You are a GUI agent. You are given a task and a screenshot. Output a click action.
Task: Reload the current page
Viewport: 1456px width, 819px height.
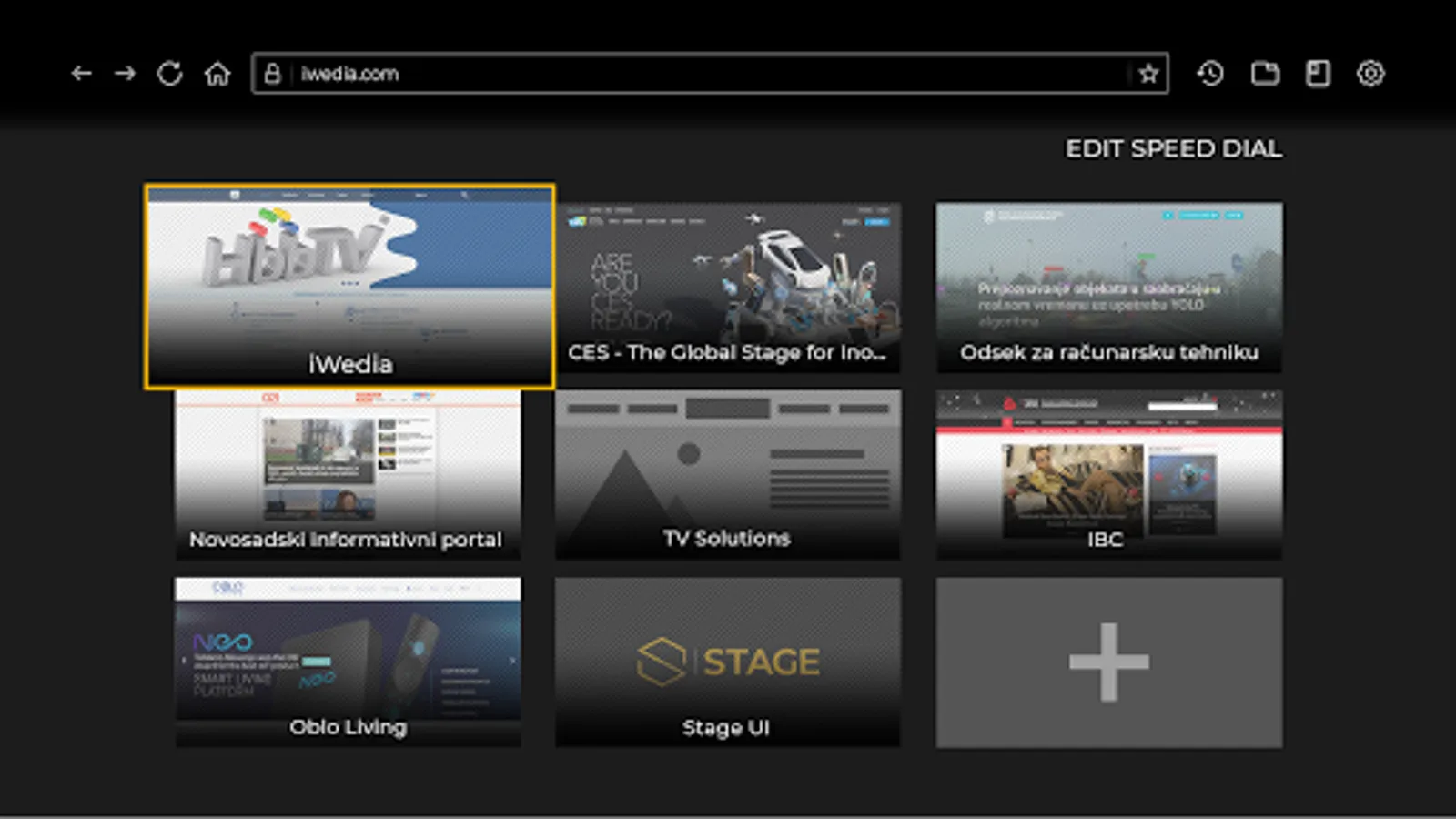172,74
